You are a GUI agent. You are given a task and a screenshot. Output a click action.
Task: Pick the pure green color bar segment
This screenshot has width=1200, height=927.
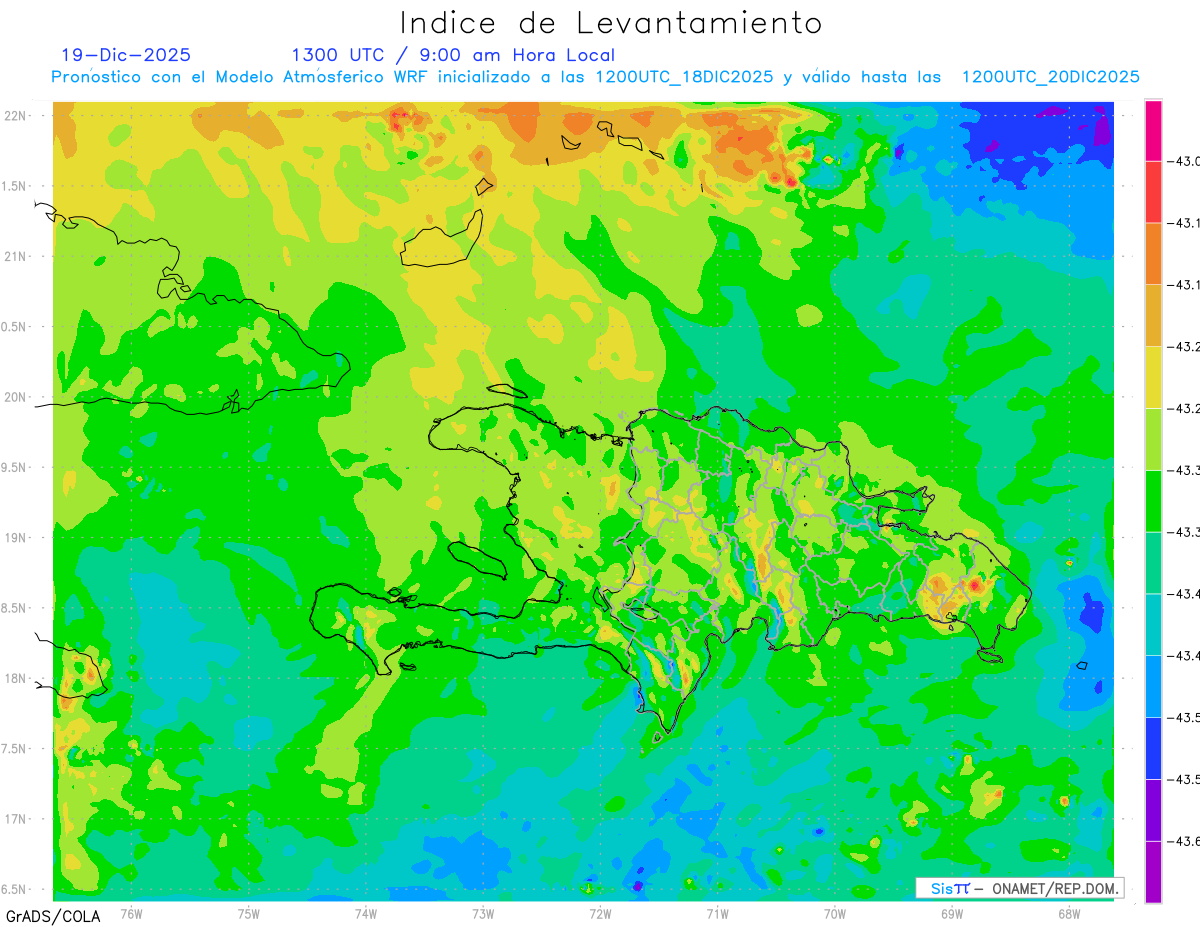point(1153,500)
